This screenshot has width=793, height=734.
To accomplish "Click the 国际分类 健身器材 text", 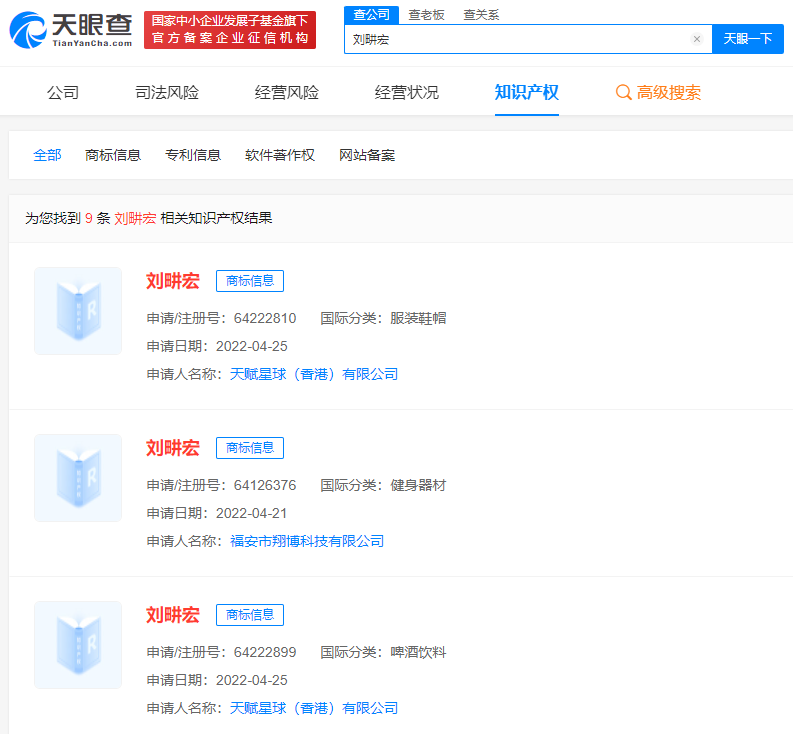I will tap(383, 485).
